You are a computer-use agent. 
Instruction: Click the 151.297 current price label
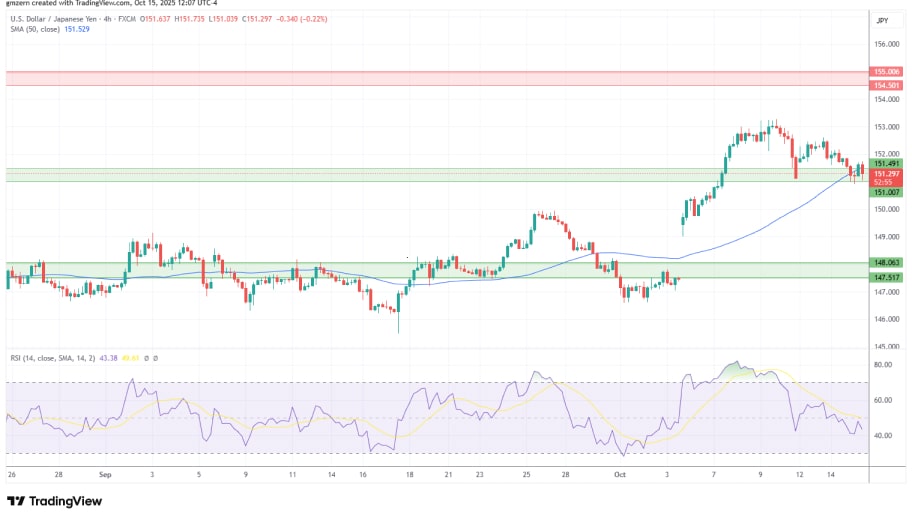pyautogui.click(x=888, y=173)
